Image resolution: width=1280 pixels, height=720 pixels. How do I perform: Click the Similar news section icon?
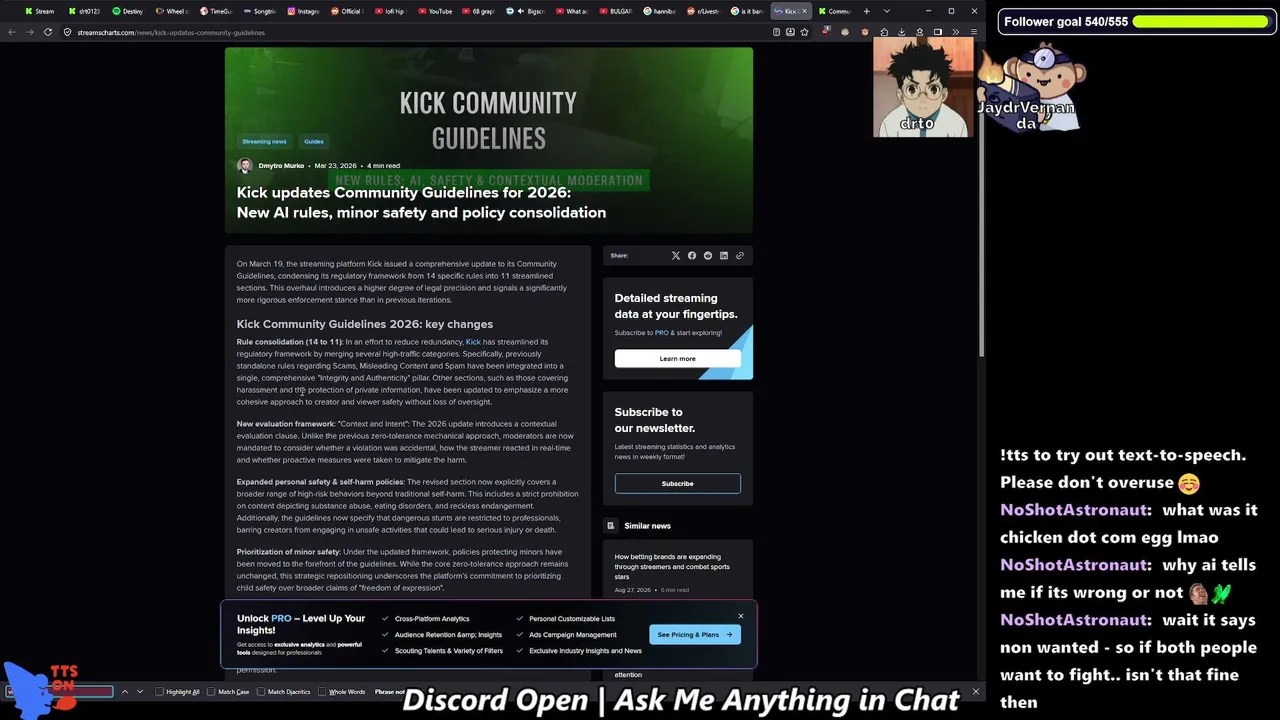click(611, 526)
